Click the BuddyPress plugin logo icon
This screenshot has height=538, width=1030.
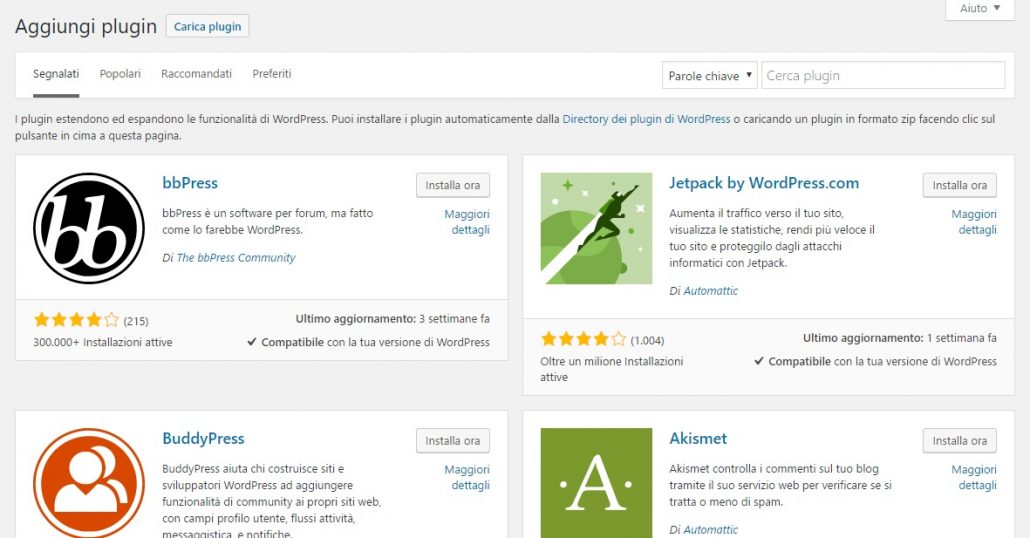pyautogui.click(x=89, y=483)
